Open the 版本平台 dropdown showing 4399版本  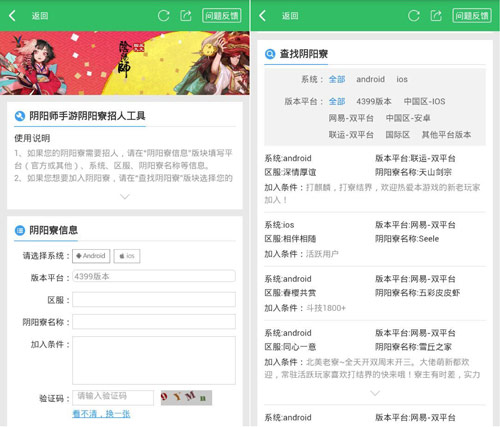click(x=154, y=276)
